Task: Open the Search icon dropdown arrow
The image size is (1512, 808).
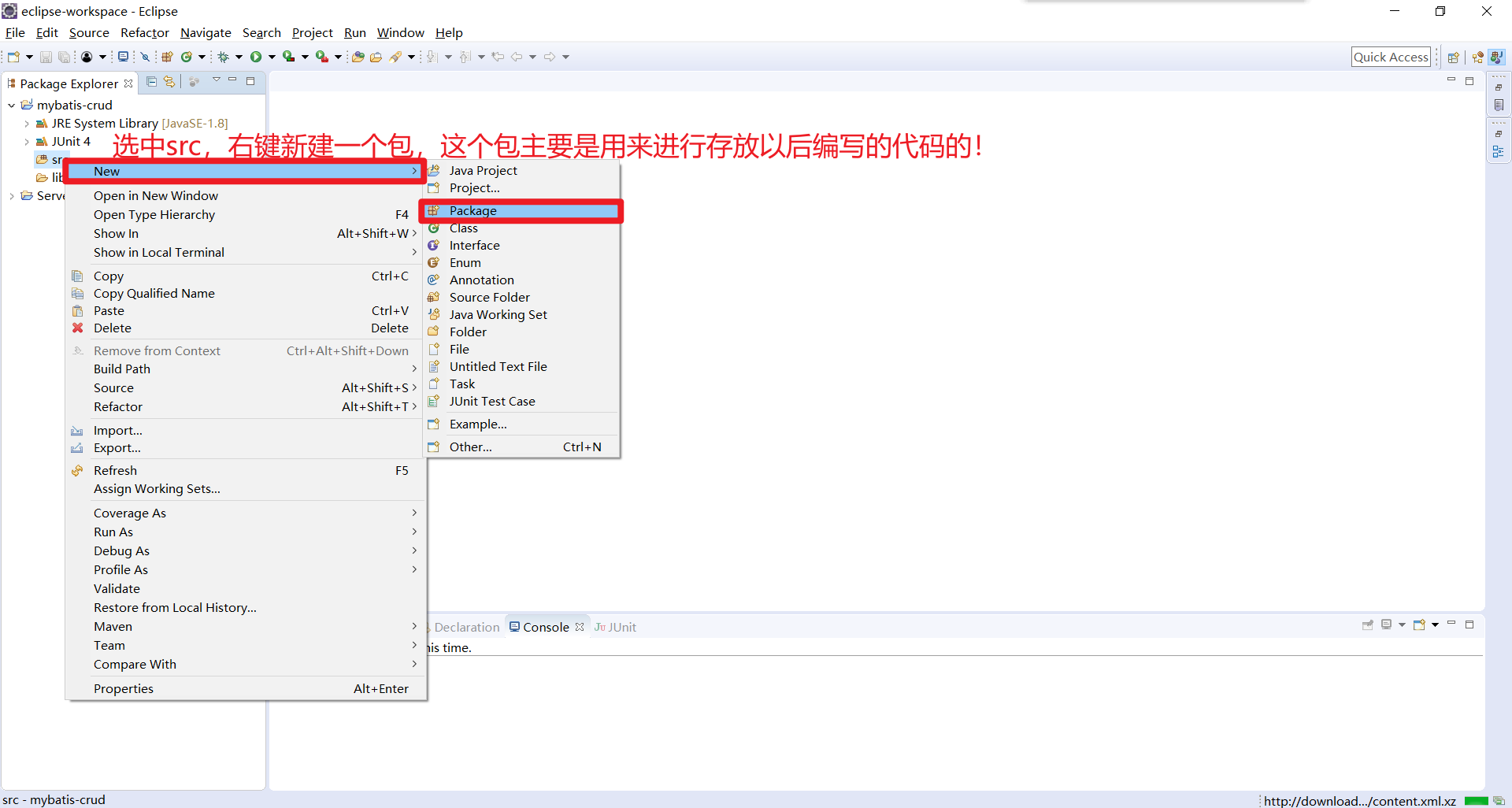Action: pyautogui.click(x=411, y=57)
